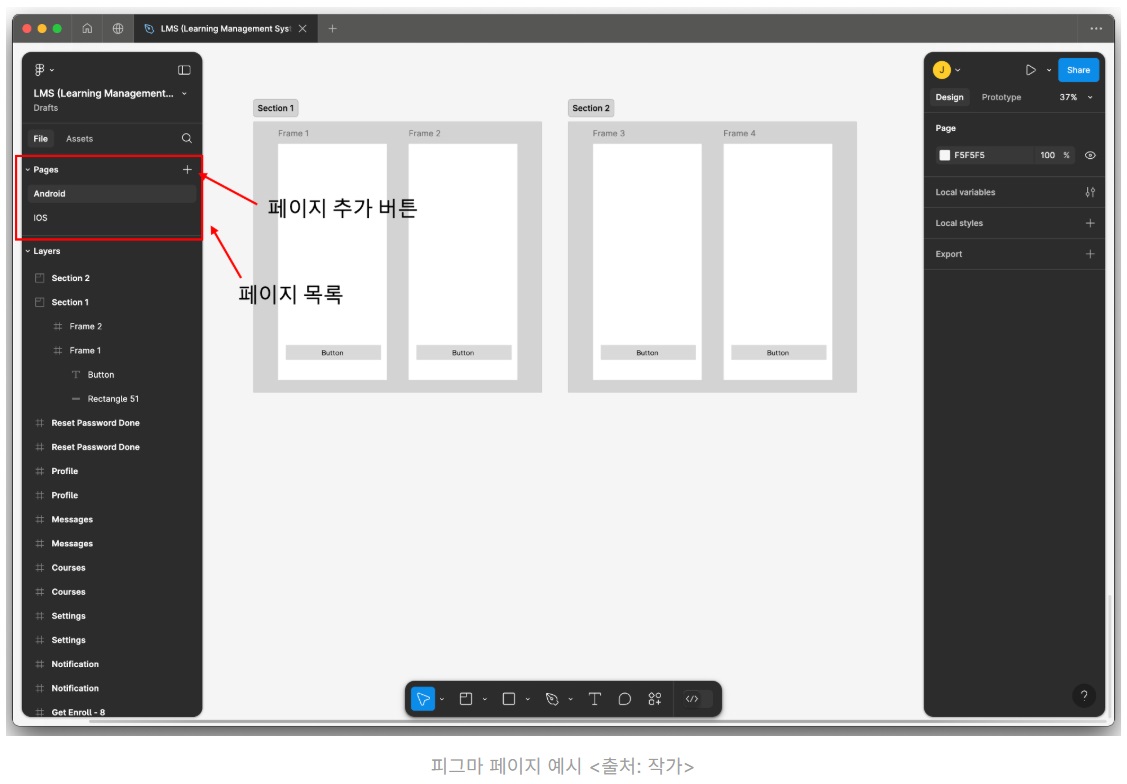The height and width of the screenshot is (784, 1127).
Task: Switch to the Prototype tab
Action: click(1001, 97)
